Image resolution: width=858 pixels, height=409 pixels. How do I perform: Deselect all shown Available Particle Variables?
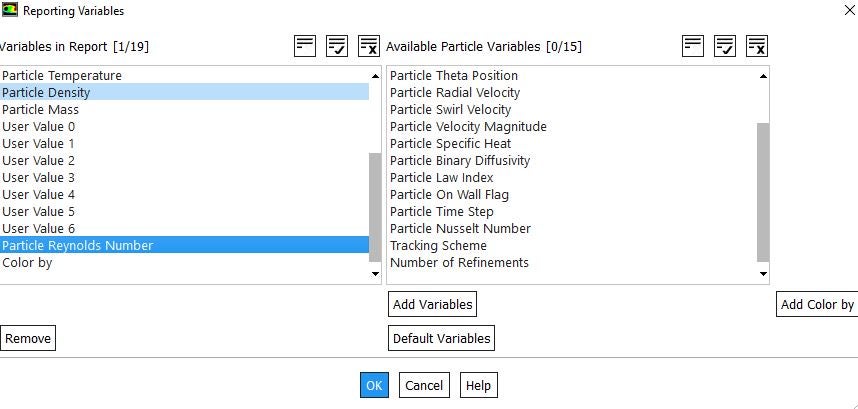click(x=757, y=46)
